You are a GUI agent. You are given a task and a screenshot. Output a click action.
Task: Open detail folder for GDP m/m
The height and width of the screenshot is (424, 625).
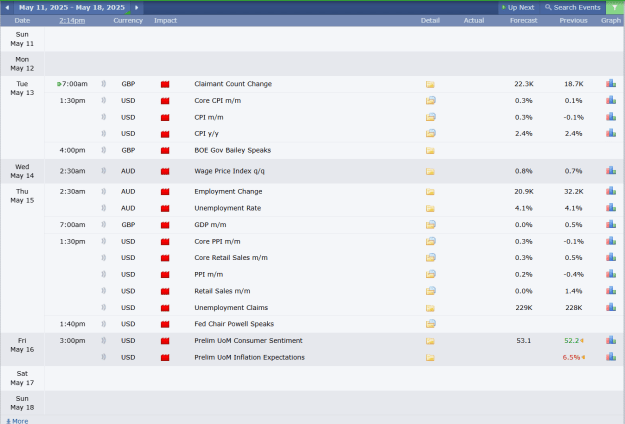click(x=430, y=225)
